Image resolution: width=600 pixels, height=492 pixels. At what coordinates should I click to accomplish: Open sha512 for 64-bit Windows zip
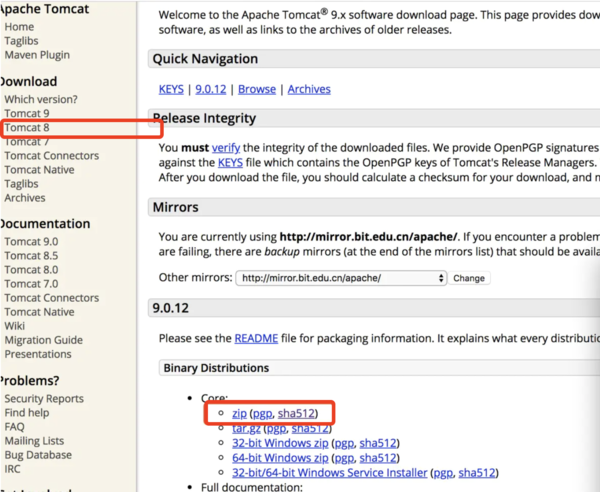click(x=378, y=458)
